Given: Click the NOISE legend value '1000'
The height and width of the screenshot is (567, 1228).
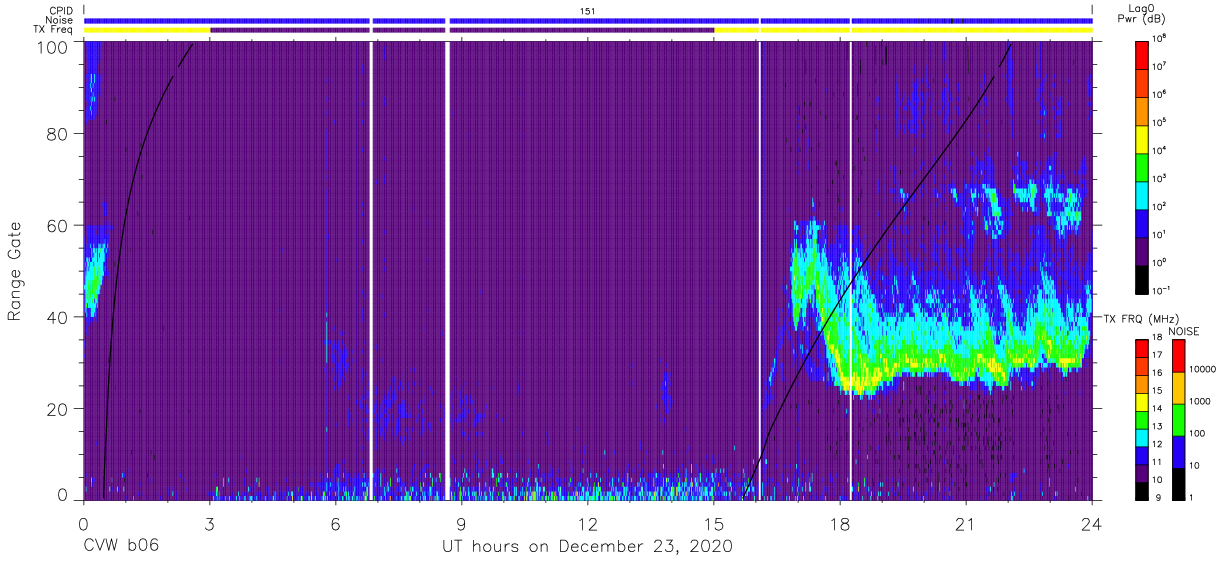Looking at the screenshot, I should (x=1199, y=401).
